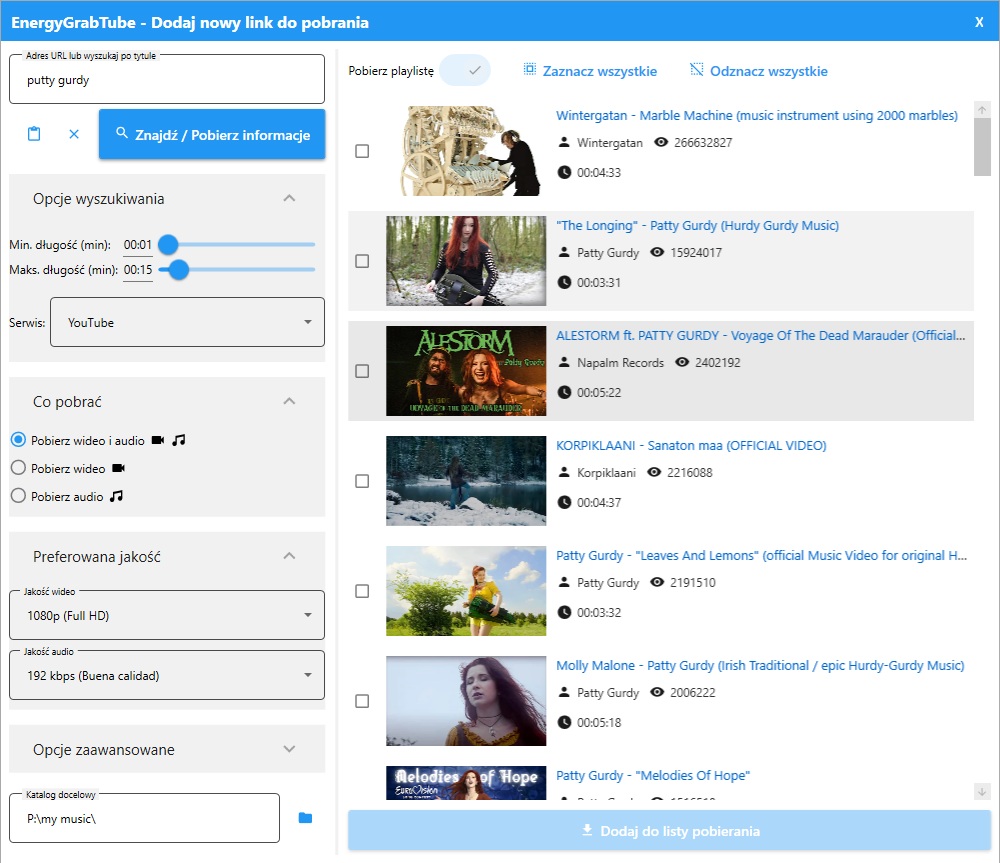This screenshot has height=863, width=1000.
Task: Click the clock icon beside 00:04:33
Action: pyautogui.click(x=564, y=172)
